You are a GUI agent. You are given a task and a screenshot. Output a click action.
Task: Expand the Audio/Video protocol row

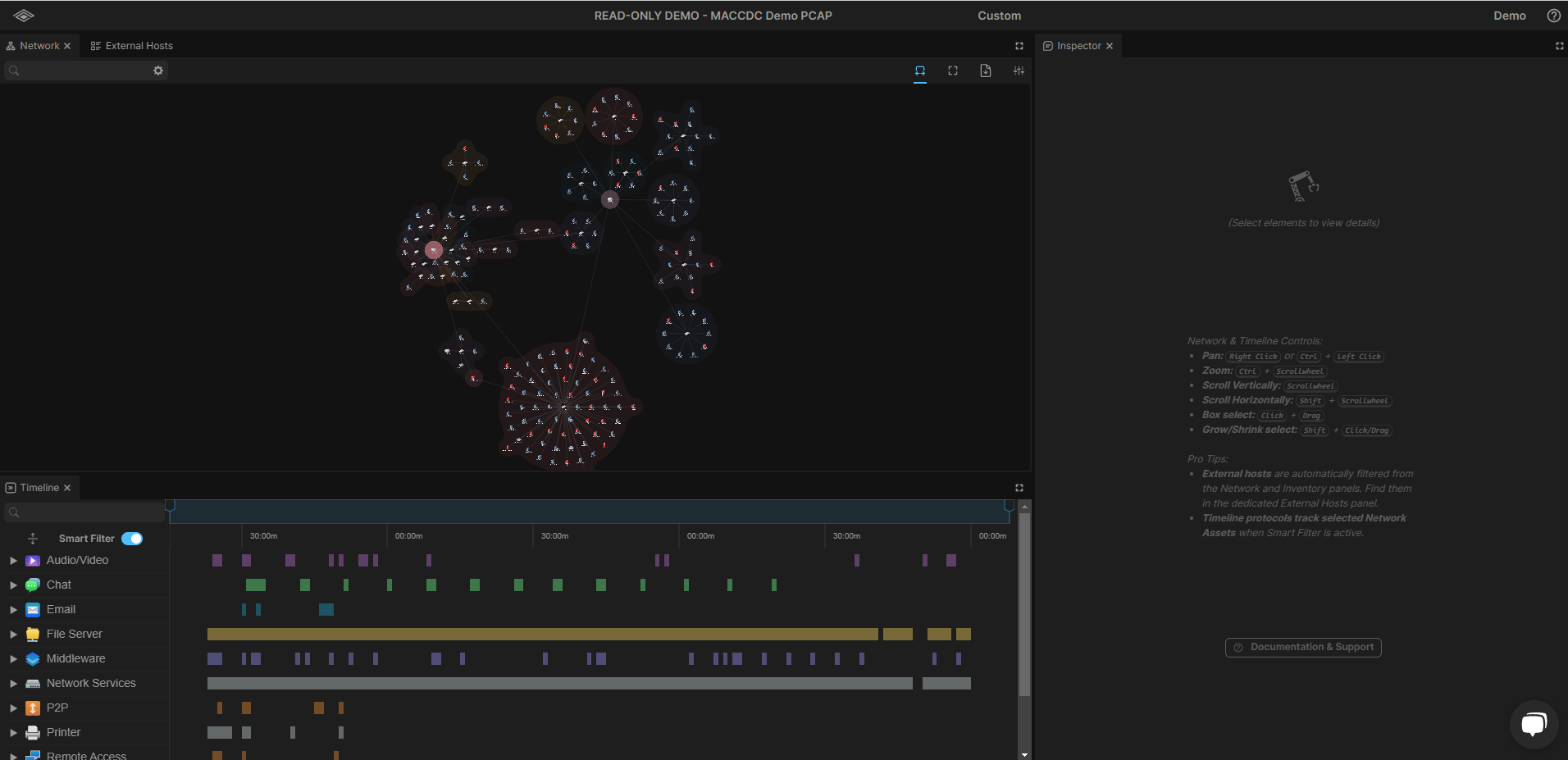(13, 561)
